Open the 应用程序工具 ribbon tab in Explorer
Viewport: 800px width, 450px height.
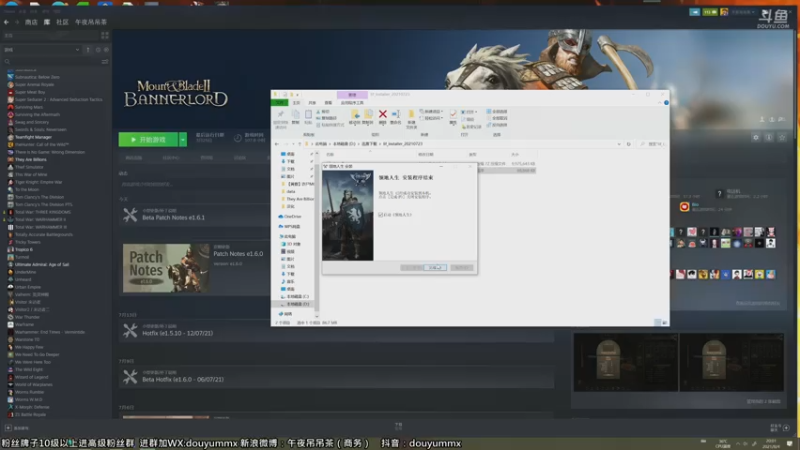(x=352, y=103)
